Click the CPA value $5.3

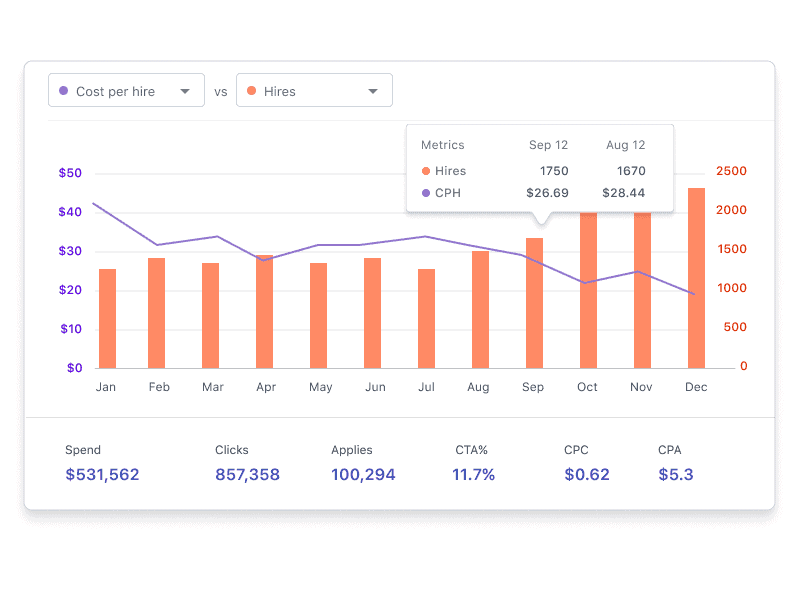coord(675,475)
